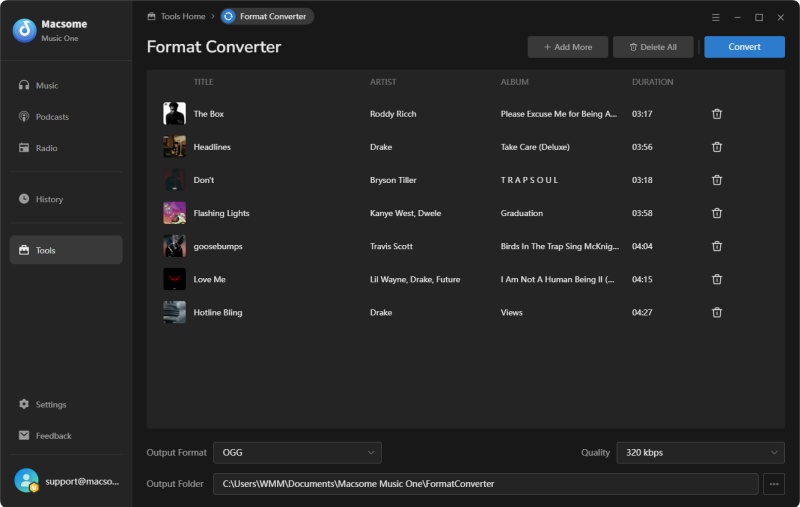The height and width of the screenshot is (507, 800).
Task: Click the Hotline Bling album cover
Action: point(174,313)
